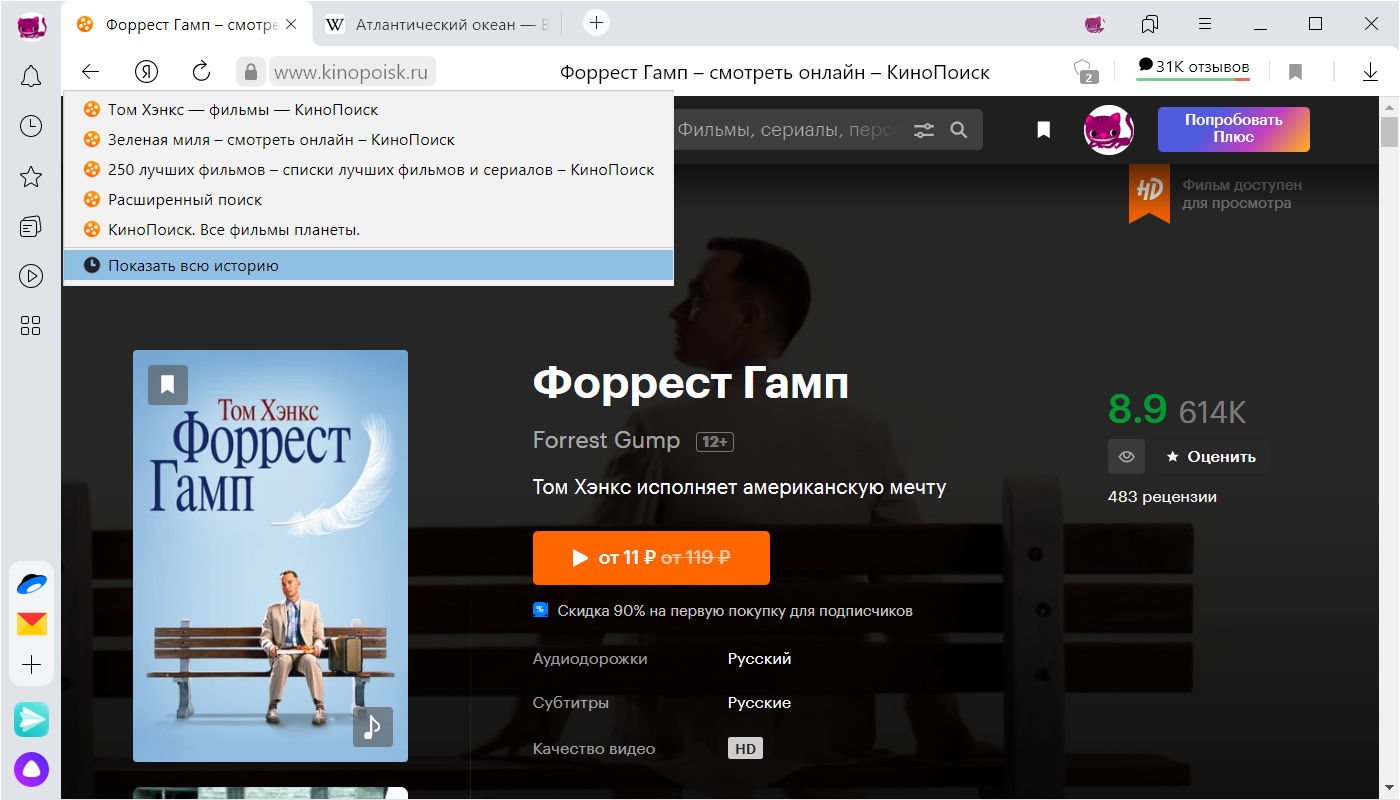Viewport: 1400px width, 800px height.
Task: Open video play icon in sidebar
Action: [x=31, y=276]
